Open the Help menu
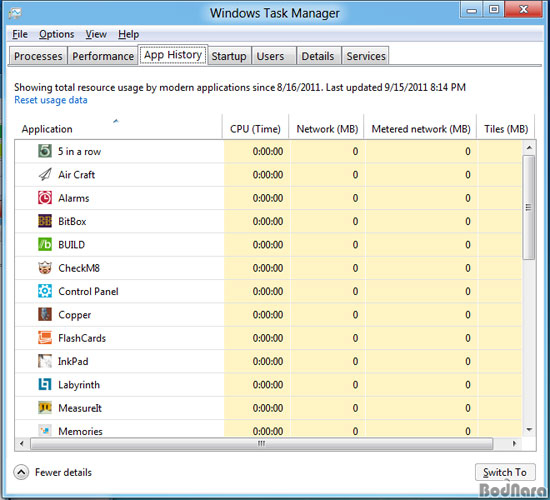 (128, 34)
